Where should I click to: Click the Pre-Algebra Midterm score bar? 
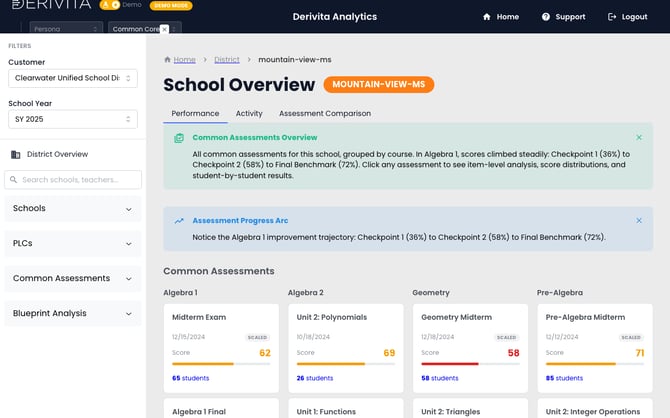click(x=595, y=364)
